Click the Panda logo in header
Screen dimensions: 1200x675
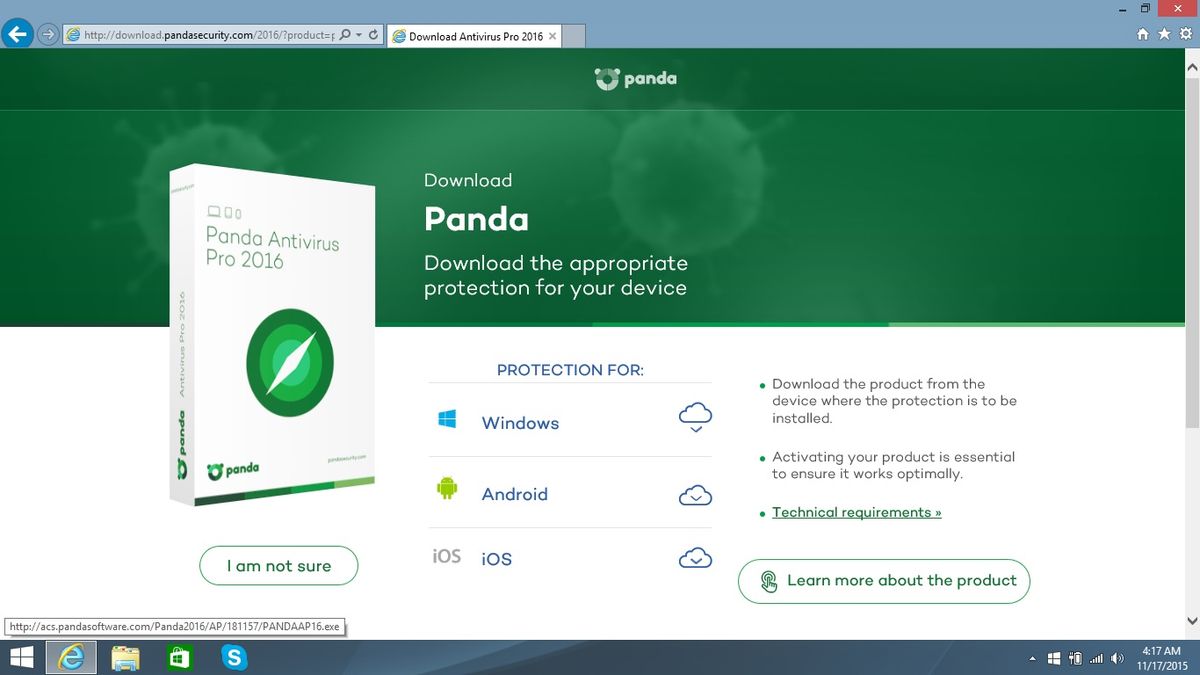coord(636,79)
